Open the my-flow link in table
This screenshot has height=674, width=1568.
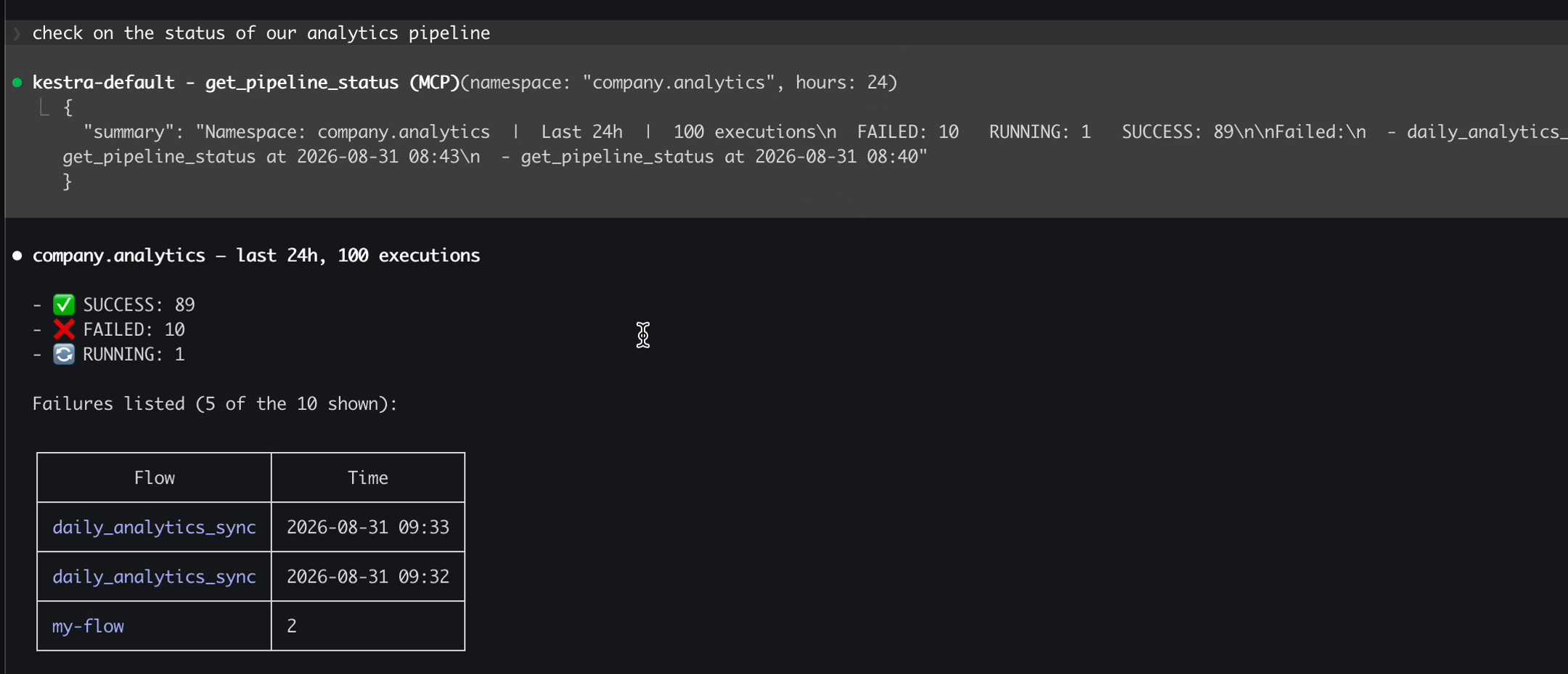tap(88, 626)
